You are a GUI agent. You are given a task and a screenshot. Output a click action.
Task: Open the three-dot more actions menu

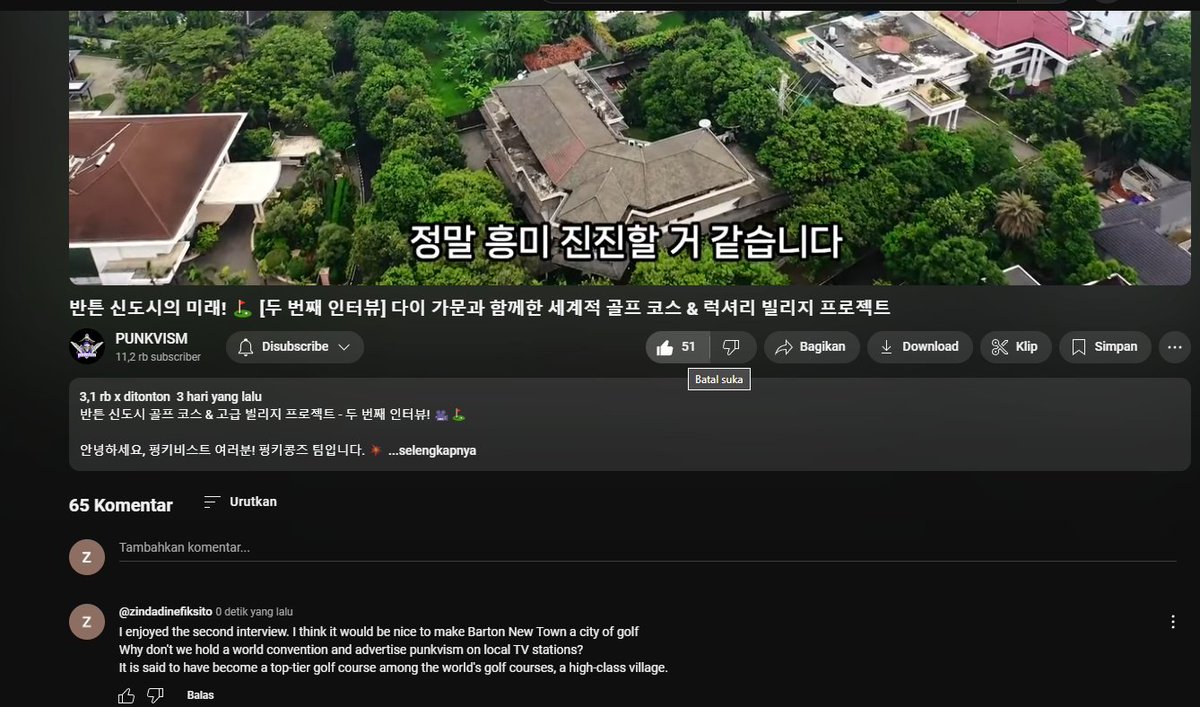[1175, 347]
